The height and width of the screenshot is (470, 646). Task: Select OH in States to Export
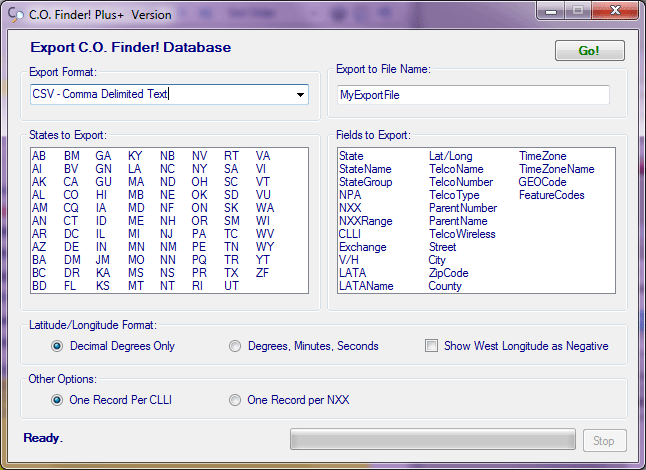point(199,182)
